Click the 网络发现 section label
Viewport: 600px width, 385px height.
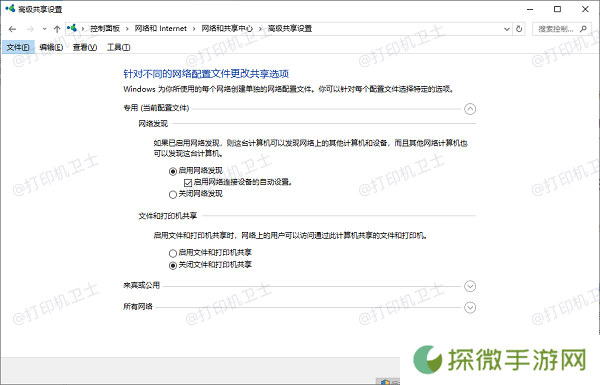(153, 124)
